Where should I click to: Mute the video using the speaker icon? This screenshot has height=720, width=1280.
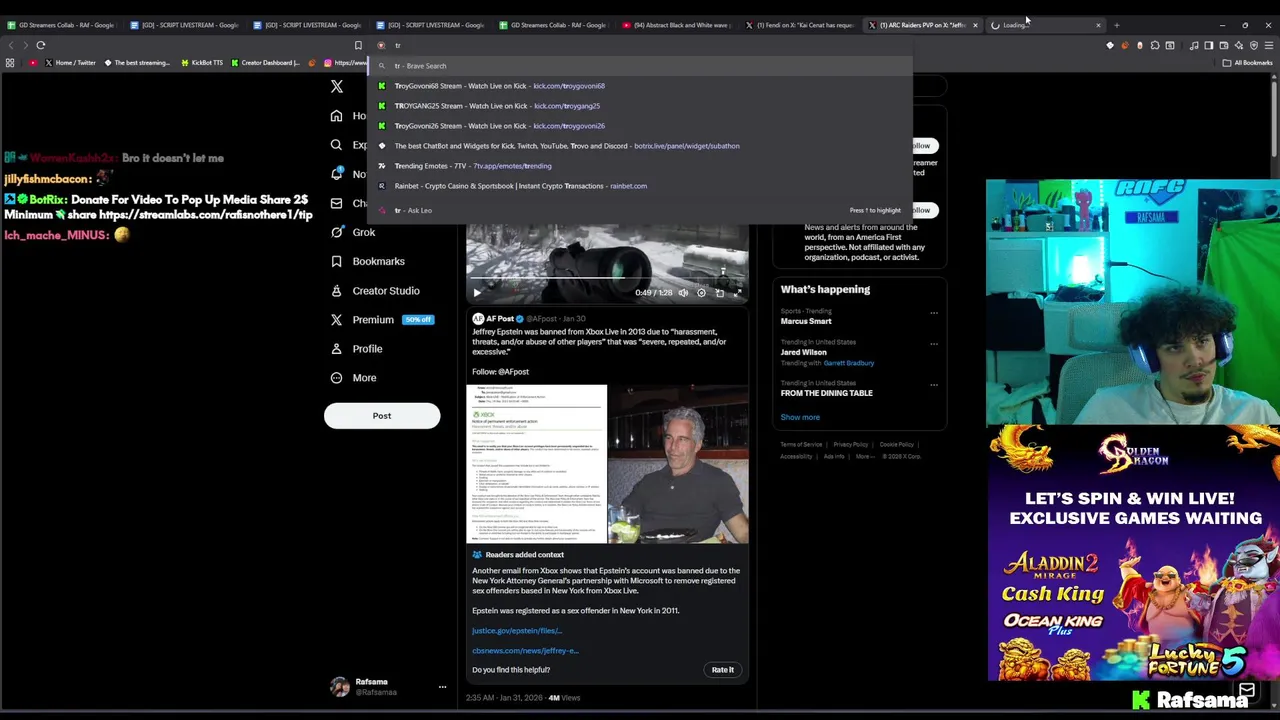coord(683,293)
